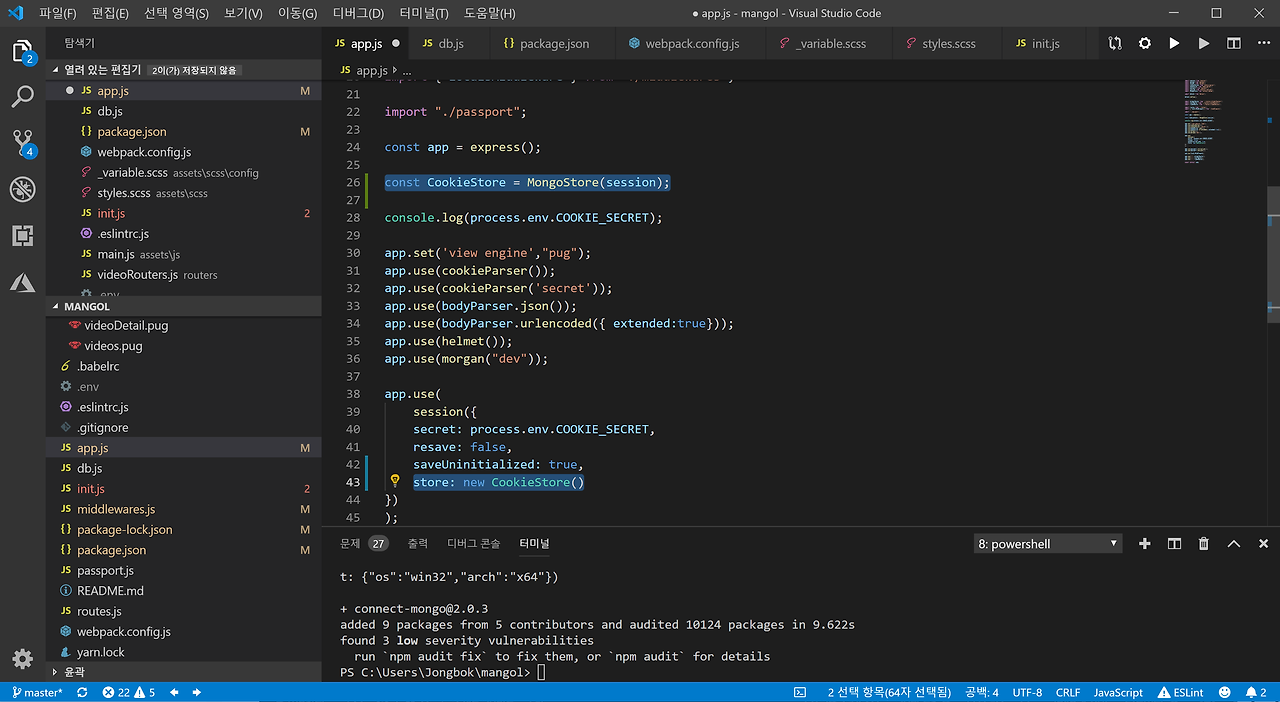Open the 터미널(T) menu

pyautogui.click(x=424, y=13)
